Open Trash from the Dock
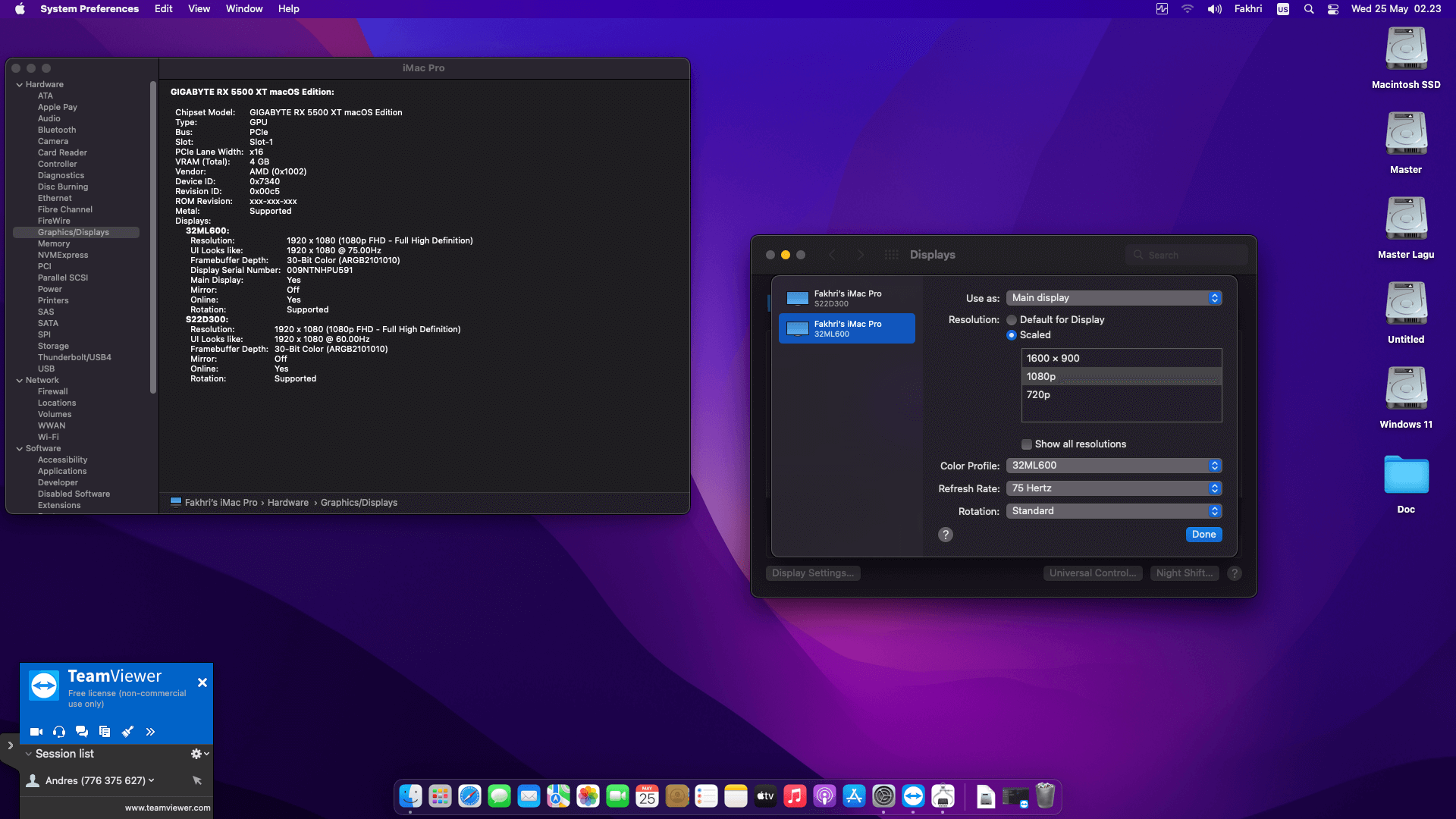The image size is (1456, 819). pos(1046,796)
